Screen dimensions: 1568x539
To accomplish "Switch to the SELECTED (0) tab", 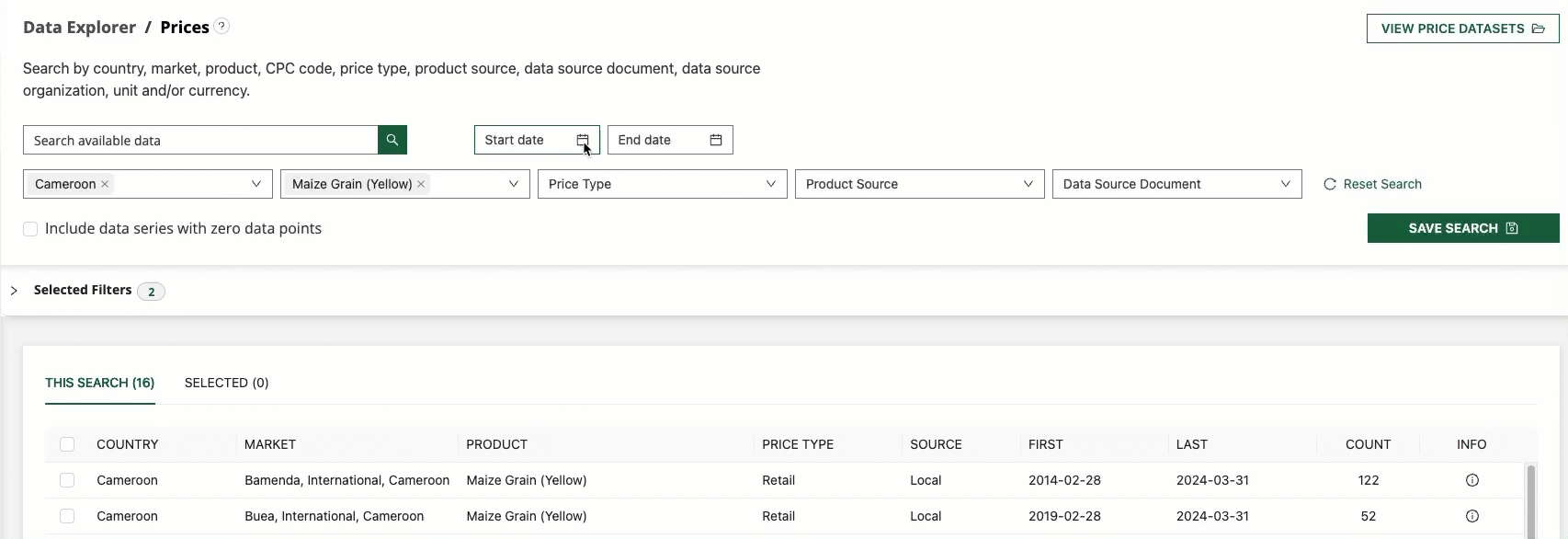I will coord(226,383).
